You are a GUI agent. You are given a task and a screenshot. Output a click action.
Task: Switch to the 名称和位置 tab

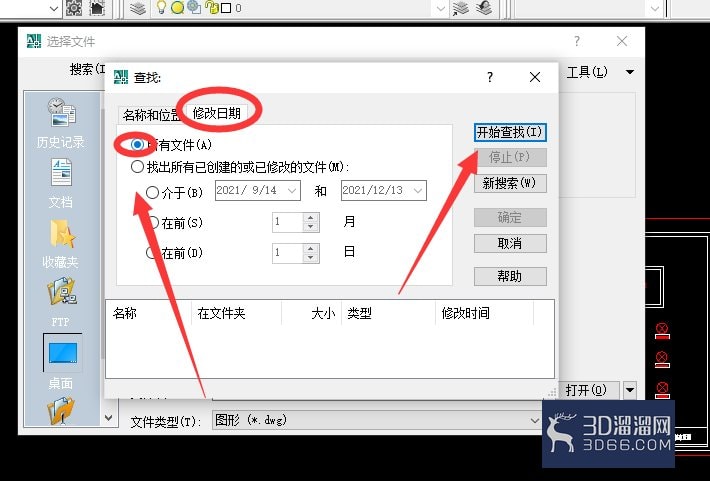(x=151, y=115)
